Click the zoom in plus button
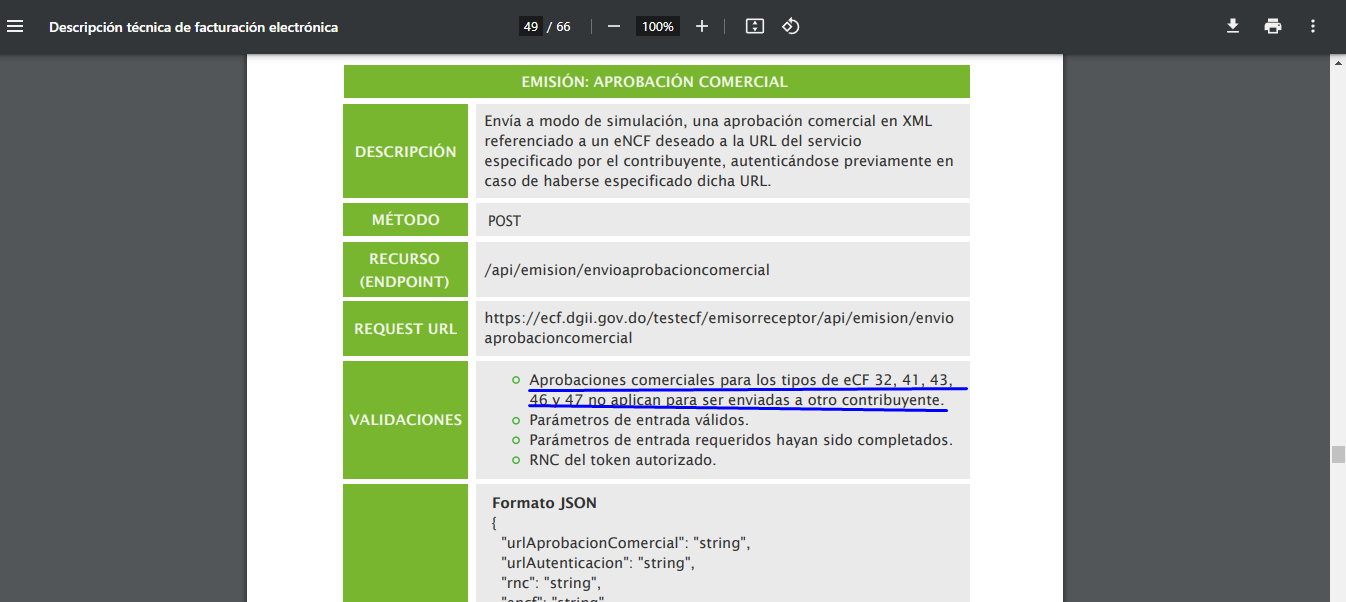 click(x=702, y=27)
